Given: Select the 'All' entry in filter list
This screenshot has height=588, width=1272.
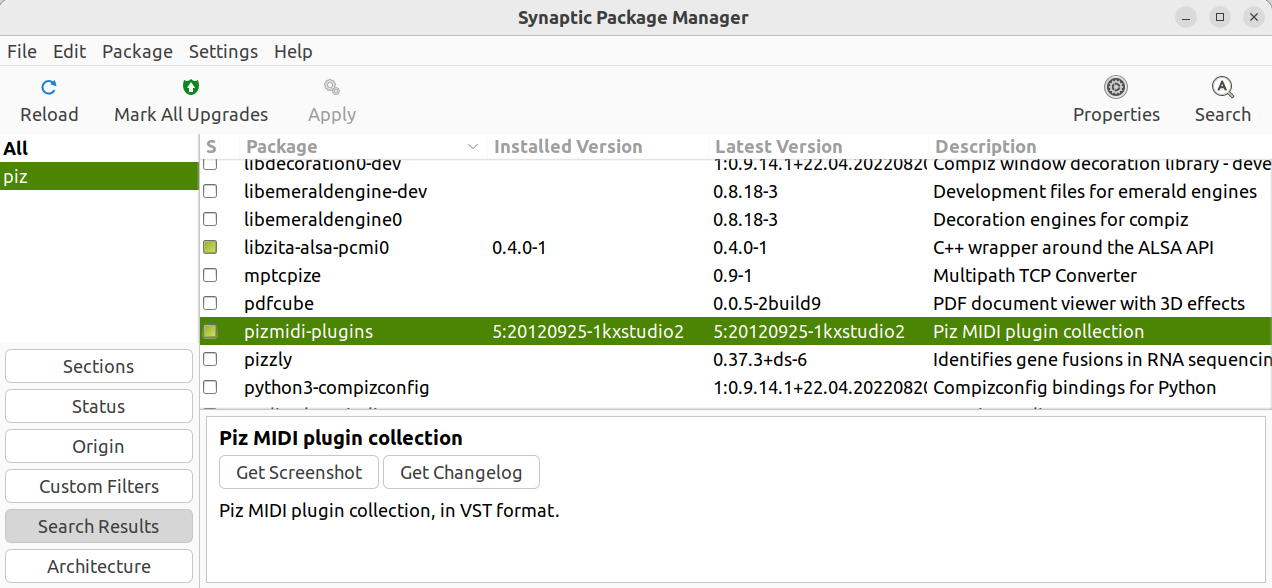Looking at the screenshot, I should pos(16,149).
